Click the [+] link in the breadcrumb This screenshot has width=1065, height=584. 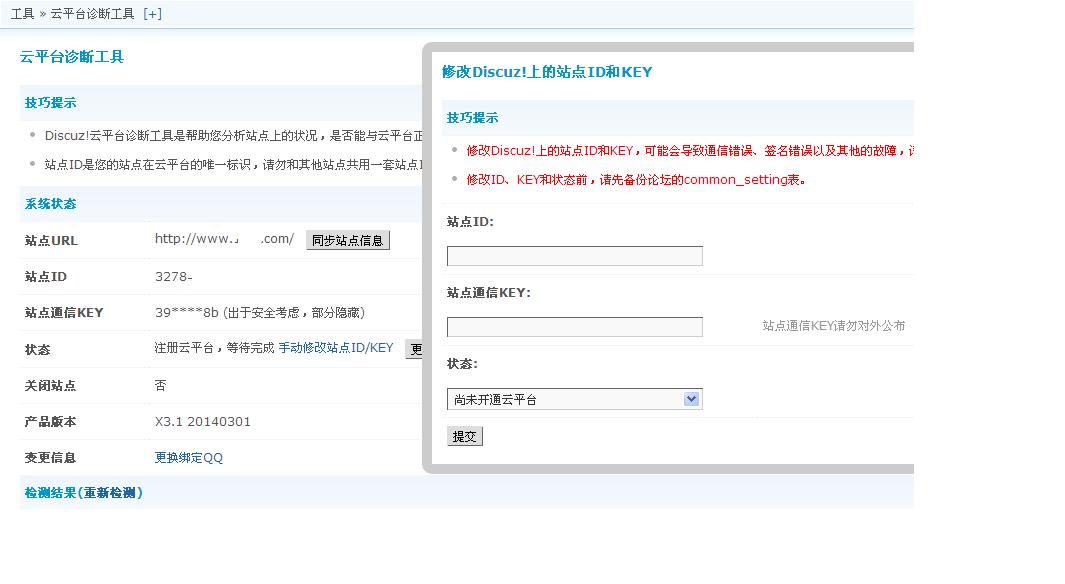click(152, 14)
